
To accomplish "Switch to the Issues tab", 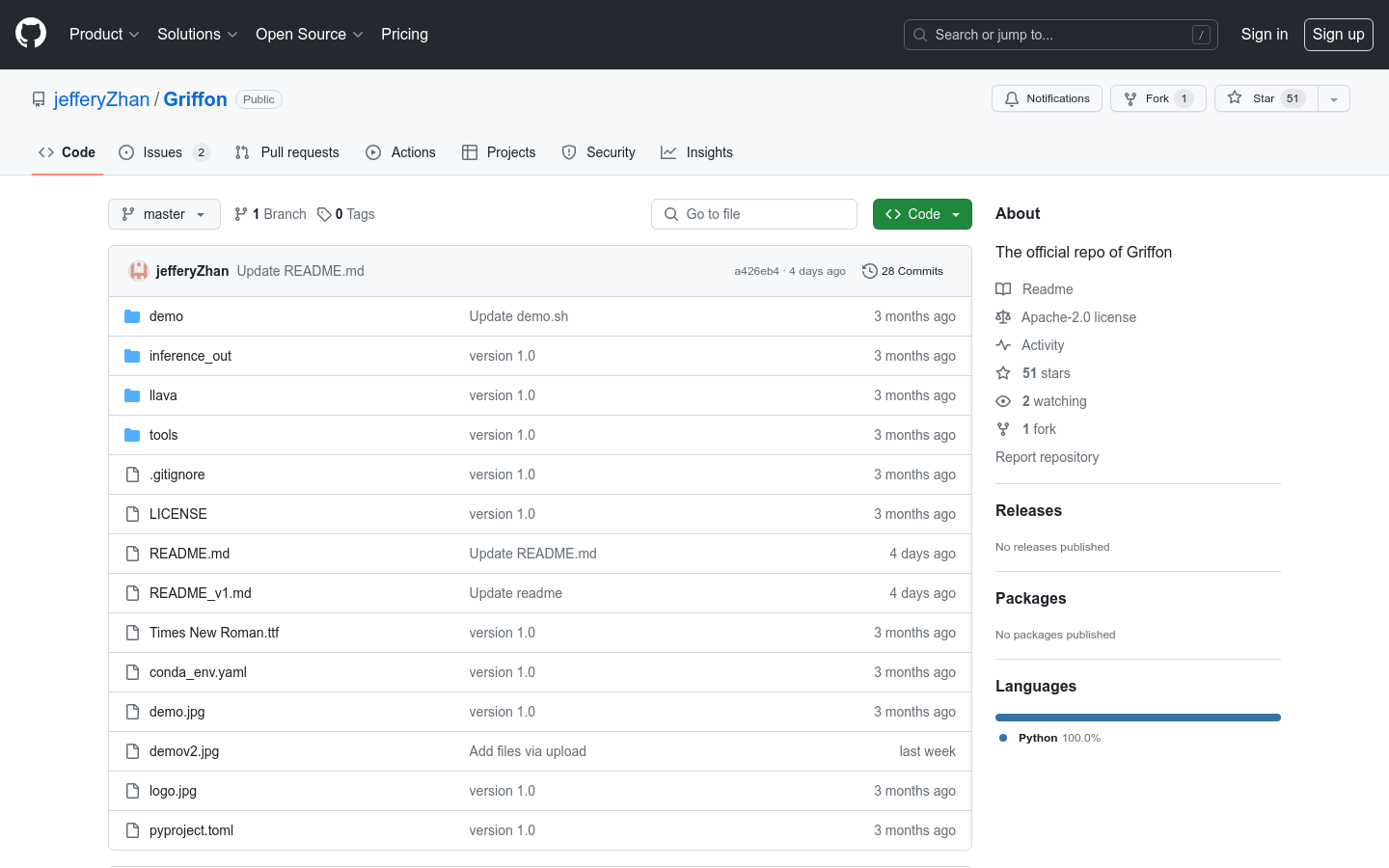I will point(163,152).
